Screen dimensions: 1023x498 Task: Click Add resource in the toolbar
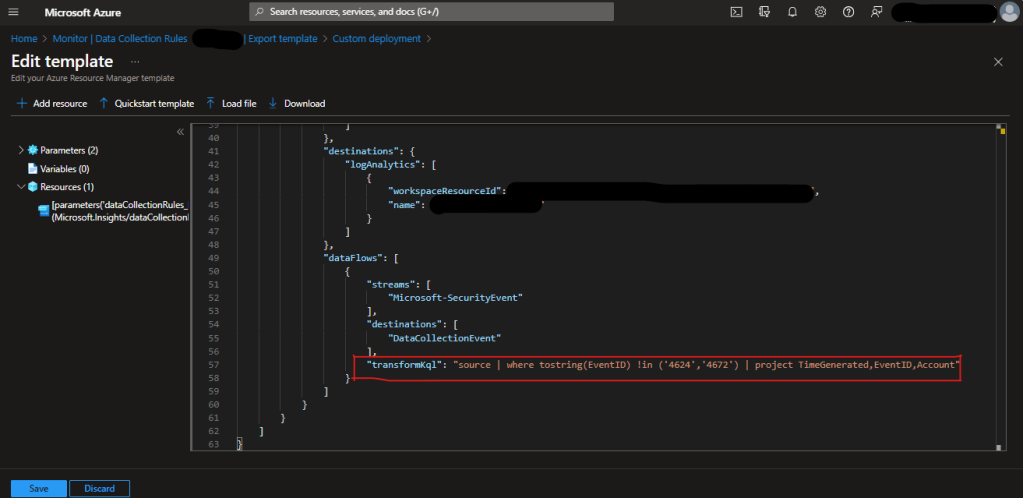[52, 103]
